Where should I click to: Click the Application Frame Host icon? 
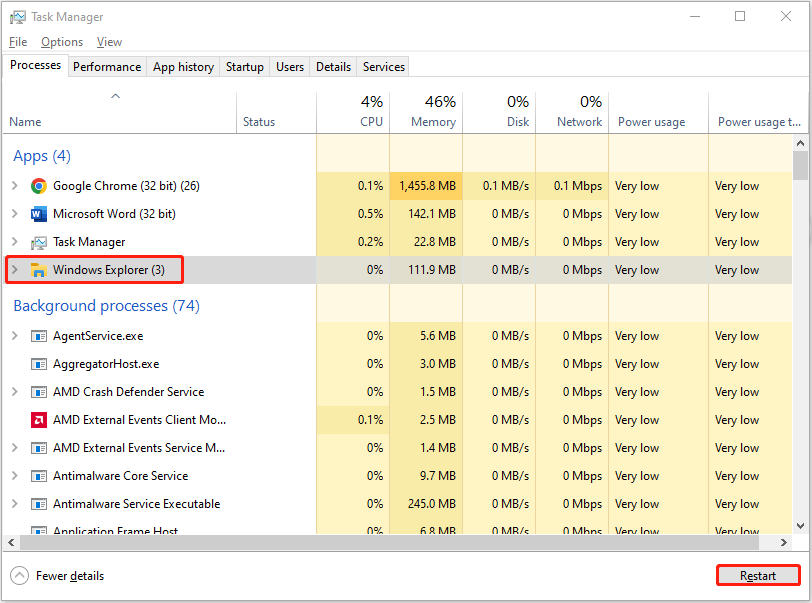pyautogui.click(x=38, y=529)
